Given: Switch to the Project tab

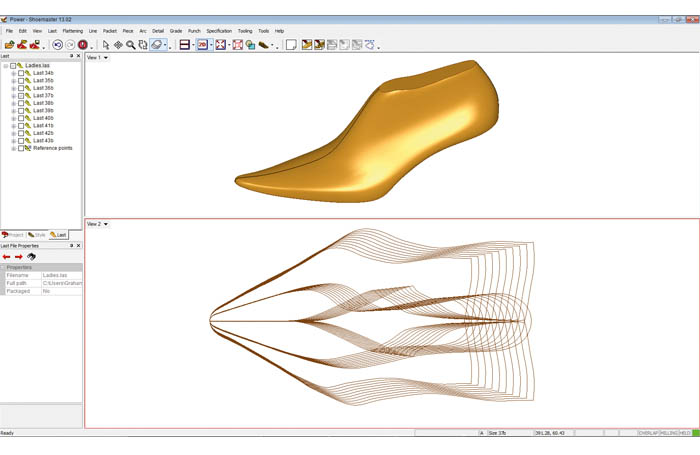Looking at the screenshot, I should (13, 235).
